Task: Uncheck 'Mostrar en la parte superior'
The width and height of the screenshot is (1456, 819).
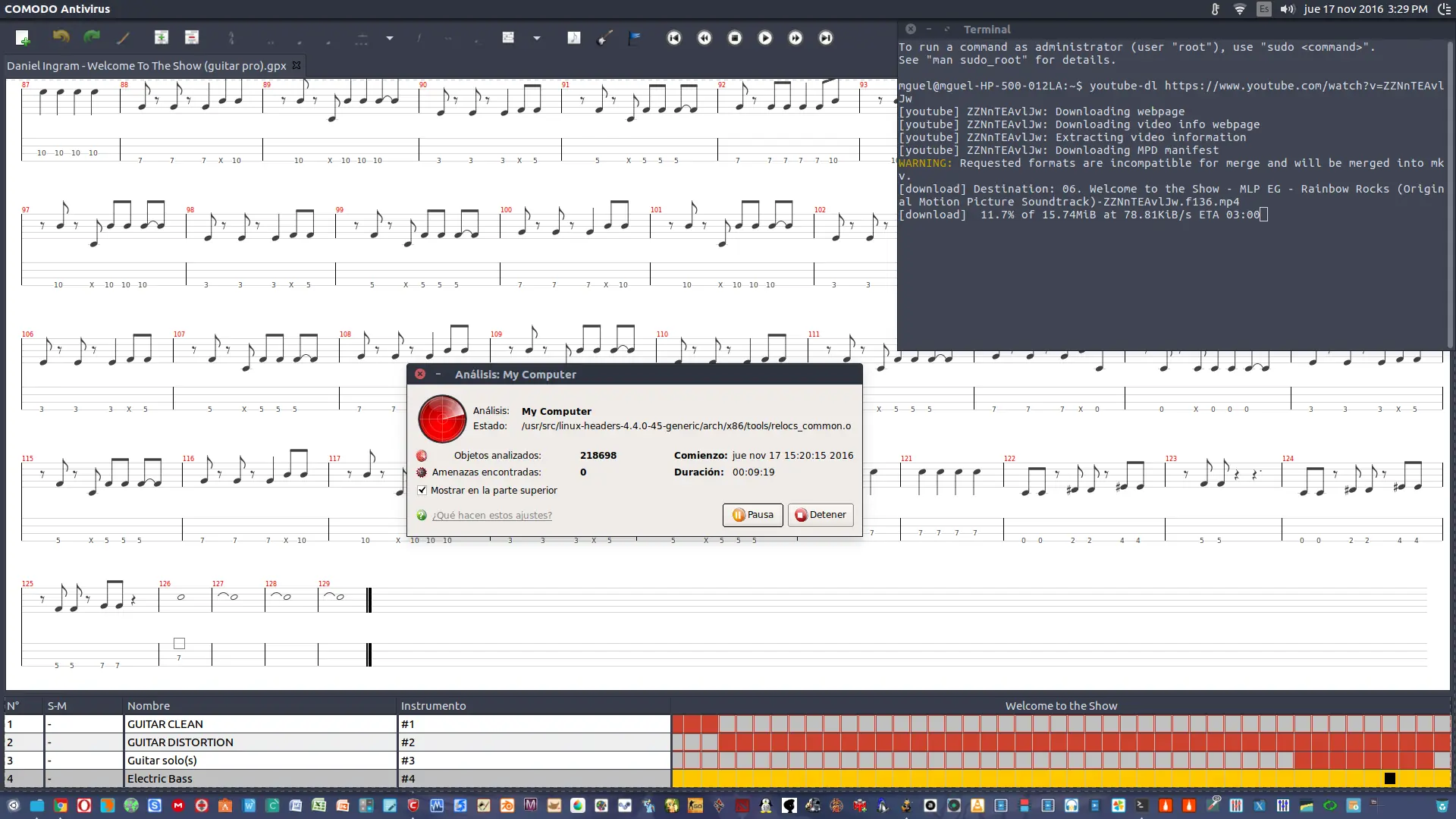Action: click(422, 491)
